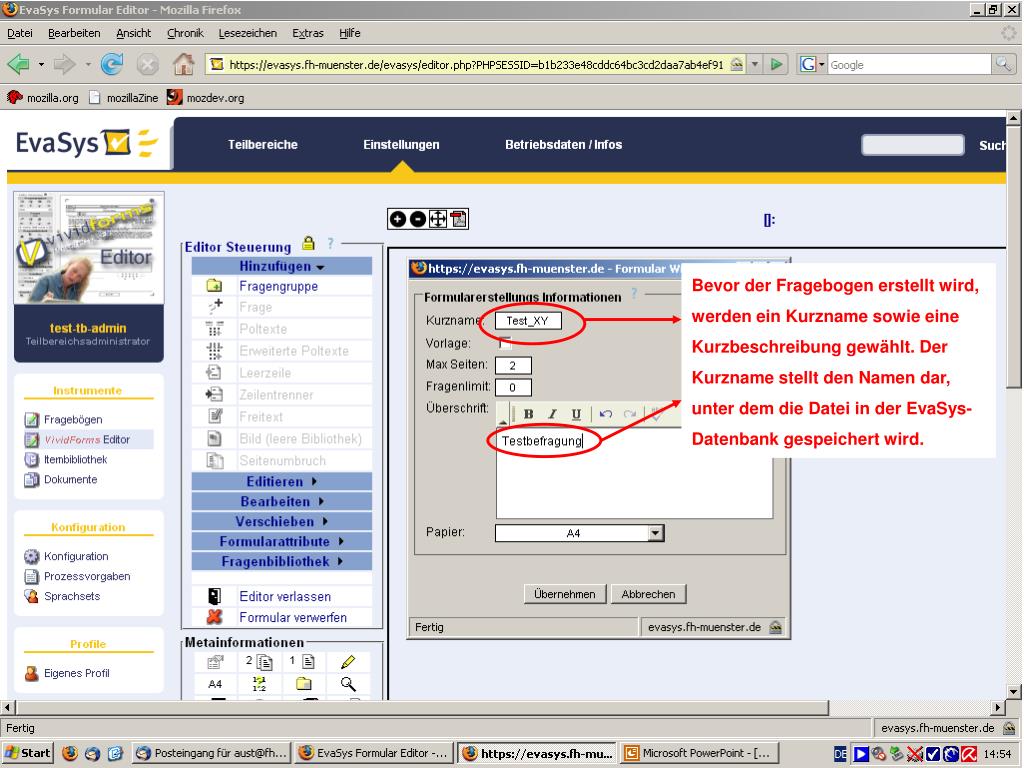
Task: Click the undo arrow in Überschrift editor
Action: click(x=605, y=414)
